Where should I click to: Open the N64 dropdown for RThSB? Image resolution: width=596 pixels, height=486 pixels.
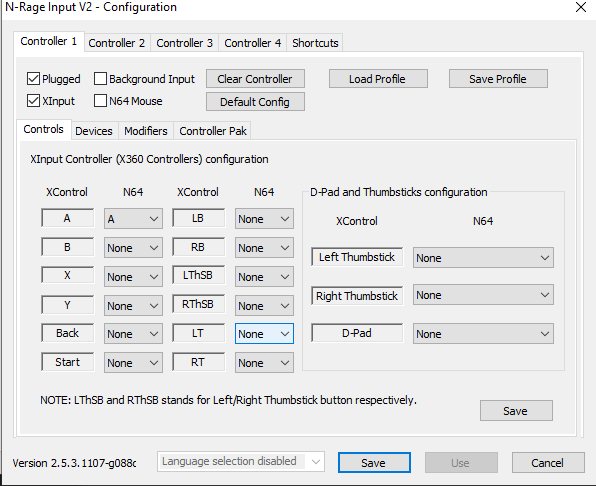point(264,306)
